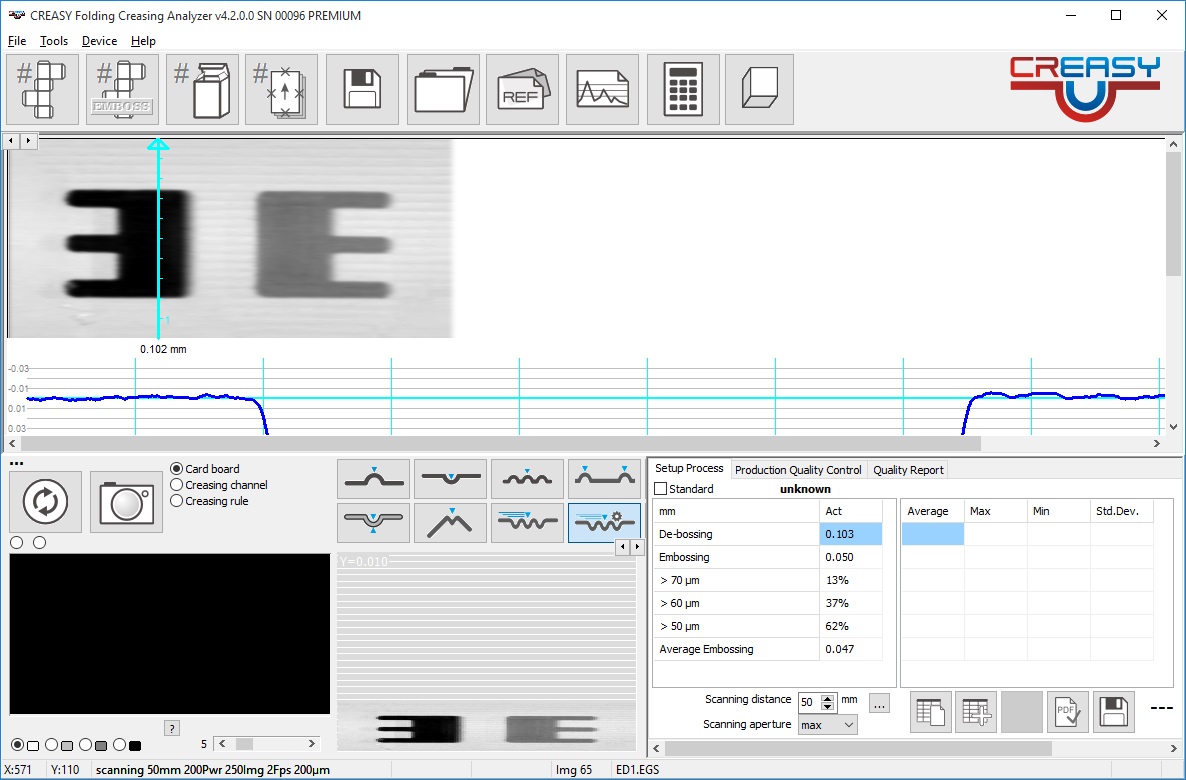Click the small slider's right arrow beside 5
The height and width of the screenshot is (780, 1186).
tap(312, 744)
